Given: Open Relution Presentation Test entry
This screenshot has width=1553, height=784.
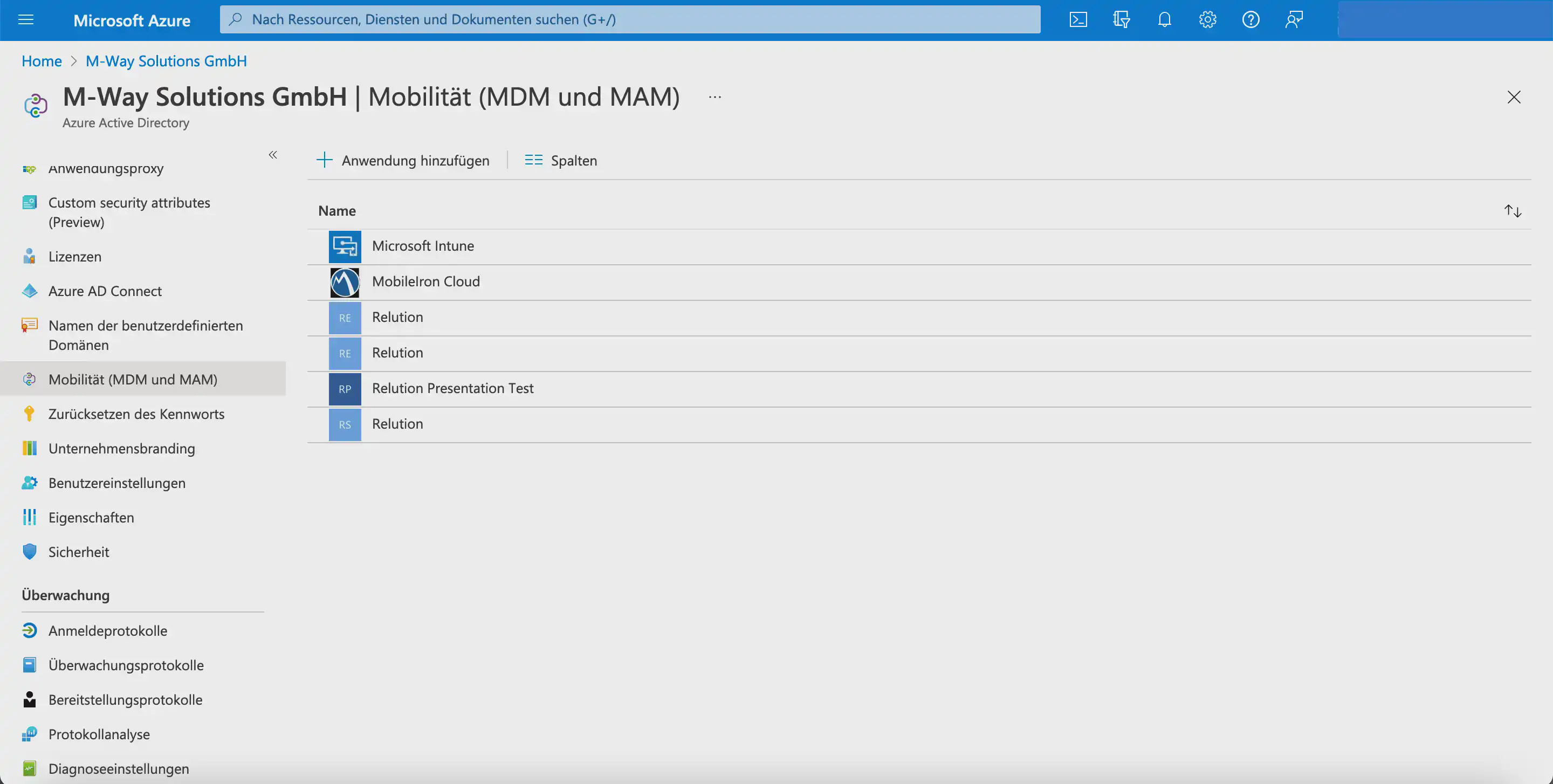Looking at the screenshot, I should (452, 388).
